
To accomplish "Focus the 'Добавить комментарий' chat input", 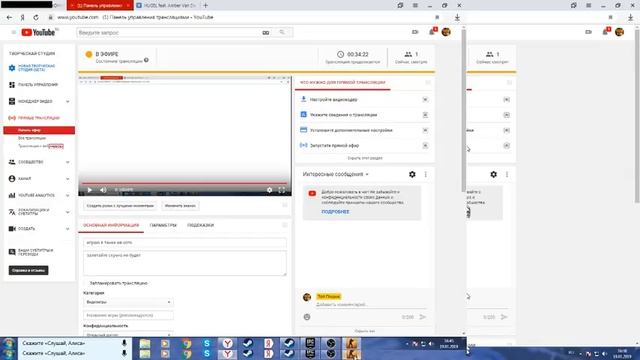I will click(x=371, y=304).
